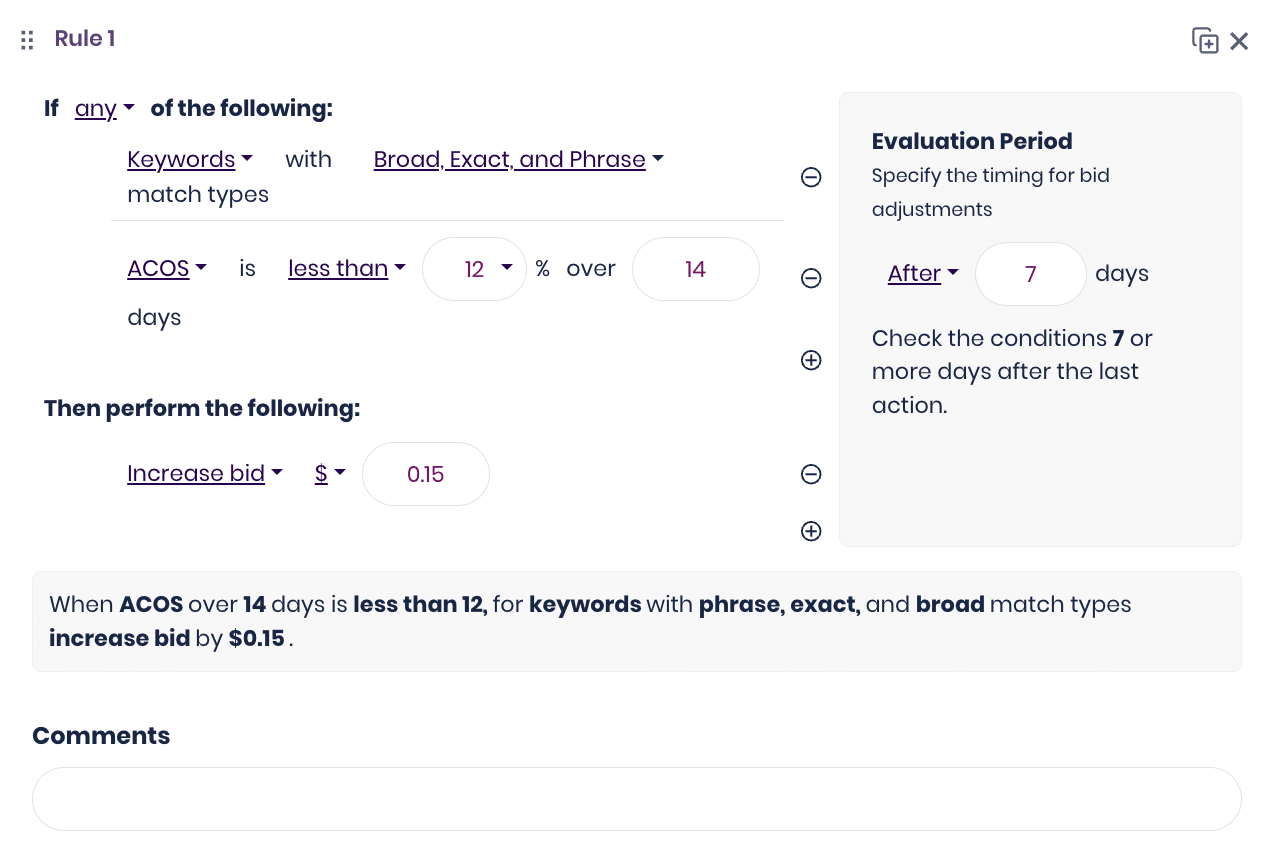Grab the drag handle beside Rule 1
This screenshot has width=1270, height=856.
pyautogui.click(x=28, y=40)
